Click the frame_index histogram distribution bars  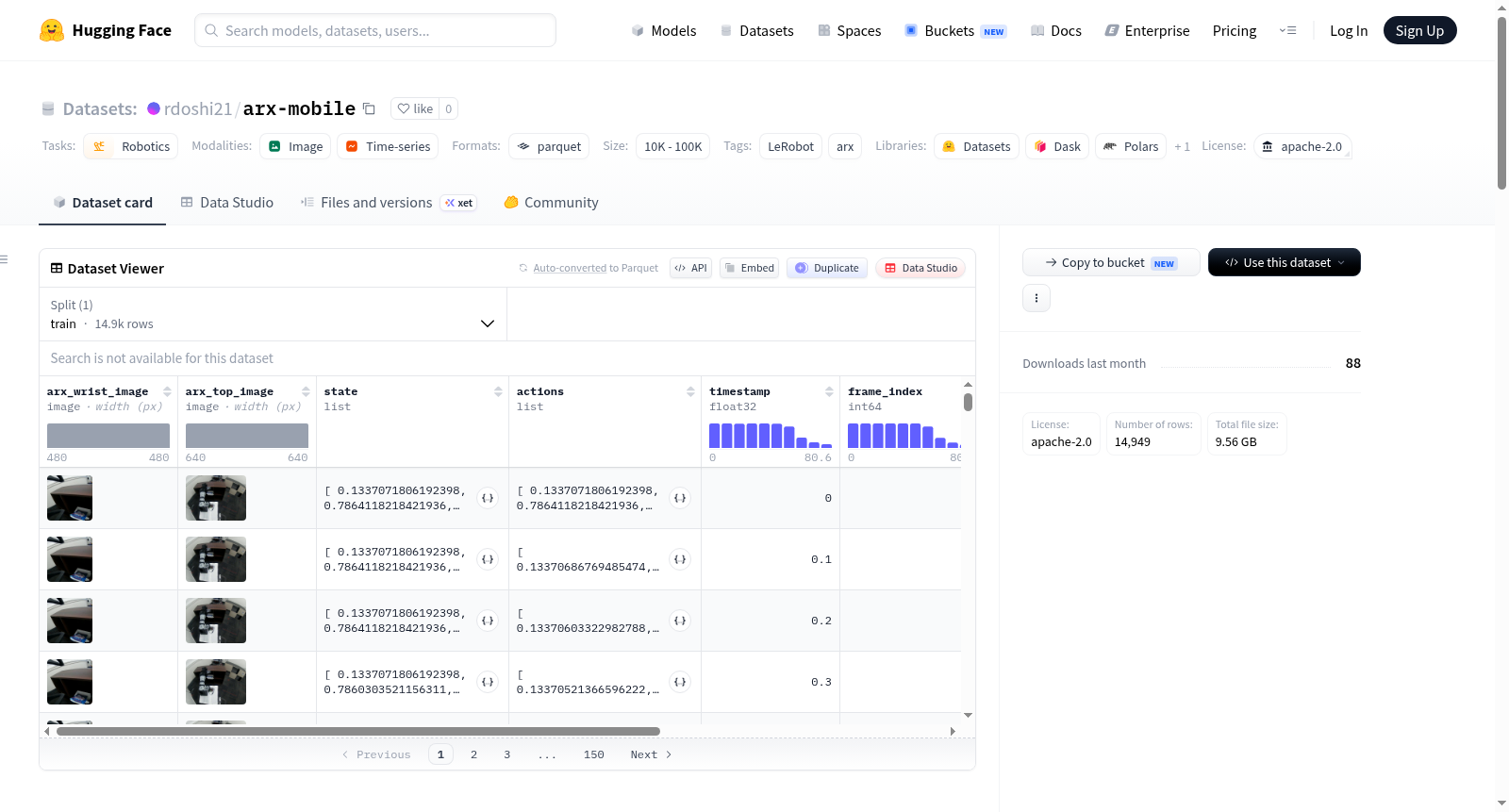[904, 436]
